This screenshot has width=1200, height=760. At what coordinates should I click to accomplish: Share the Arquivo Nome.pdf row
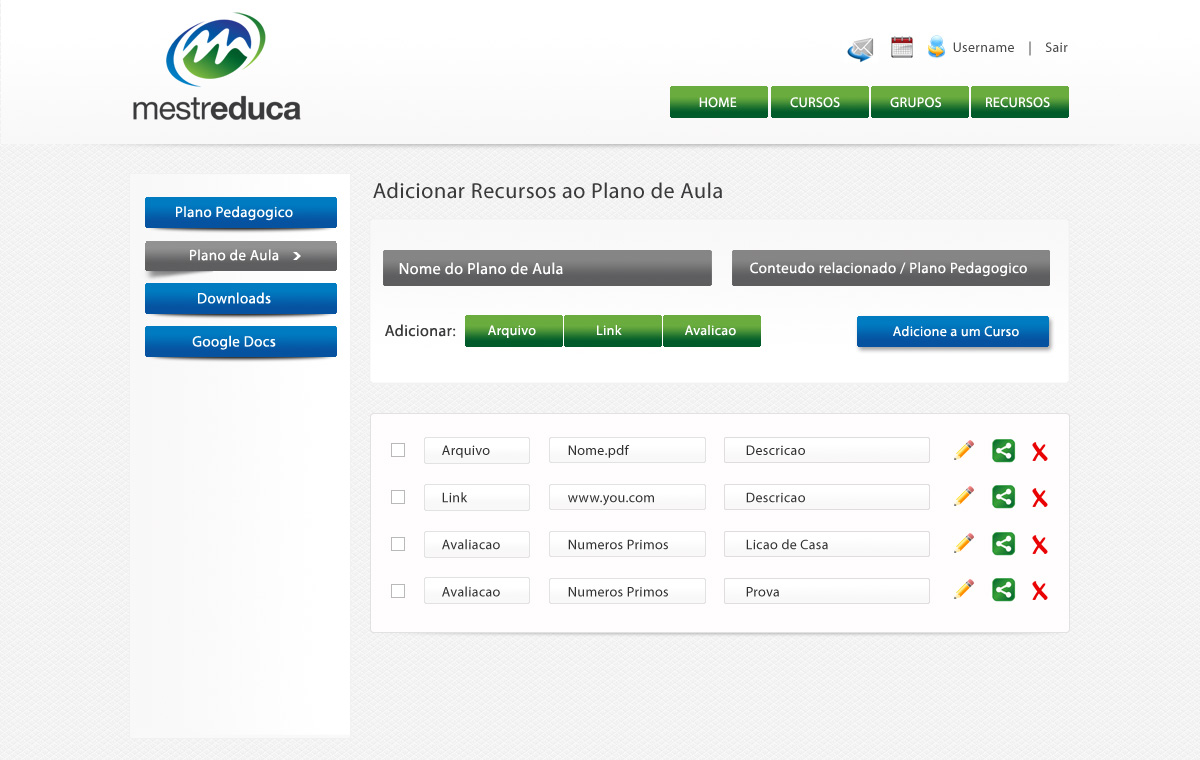coord(1003,450)
